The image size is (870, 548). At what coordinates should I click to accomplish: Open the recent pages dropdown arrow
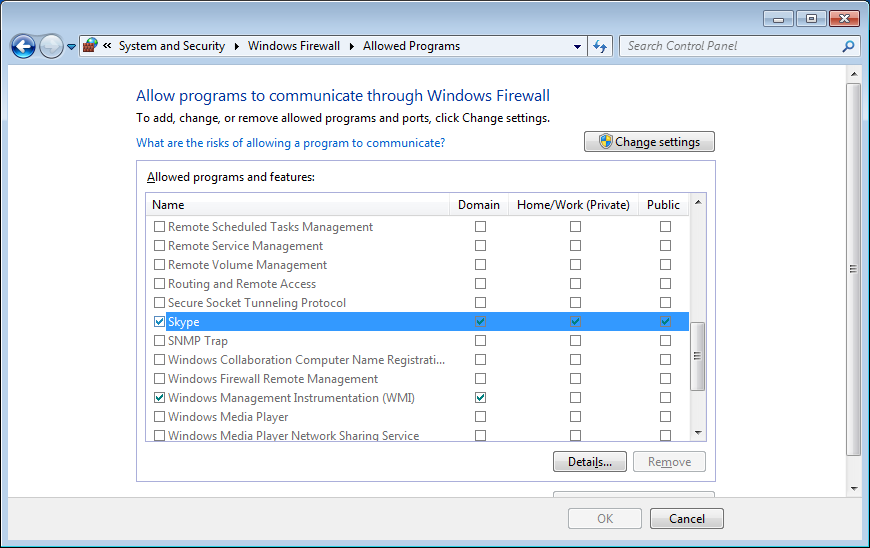(72, 47)
